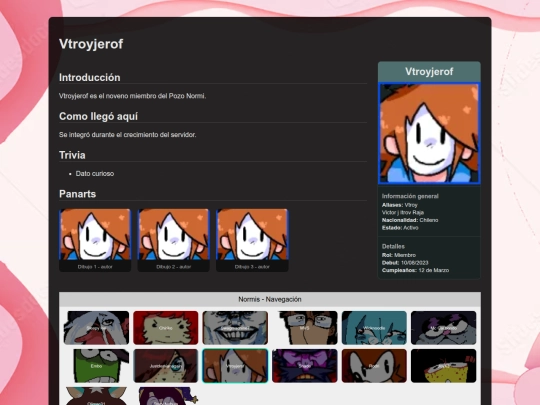Click the Dibujo 3 - autor caption

[x=252, y=267]
